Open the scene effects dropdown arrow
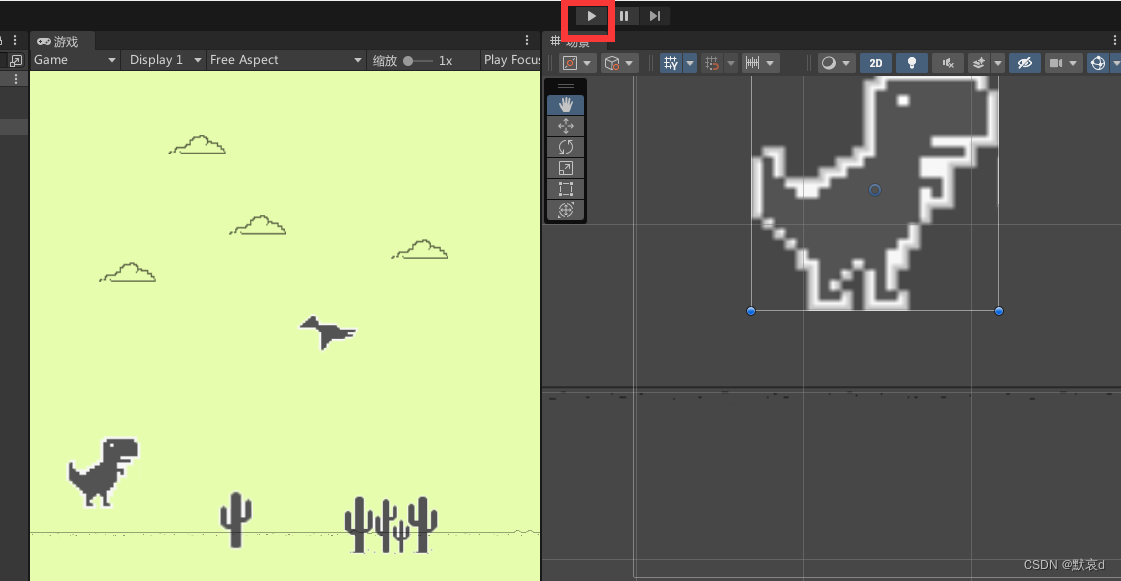 pos(998,63)
